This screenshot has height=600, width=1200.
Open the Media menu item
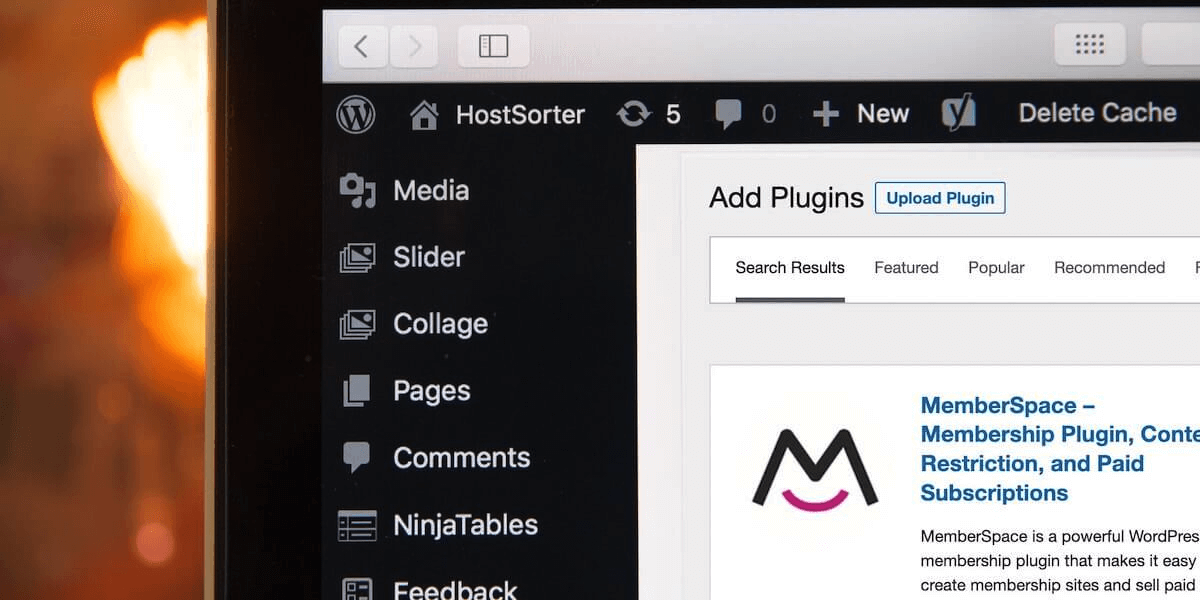(x=431, y=190)
